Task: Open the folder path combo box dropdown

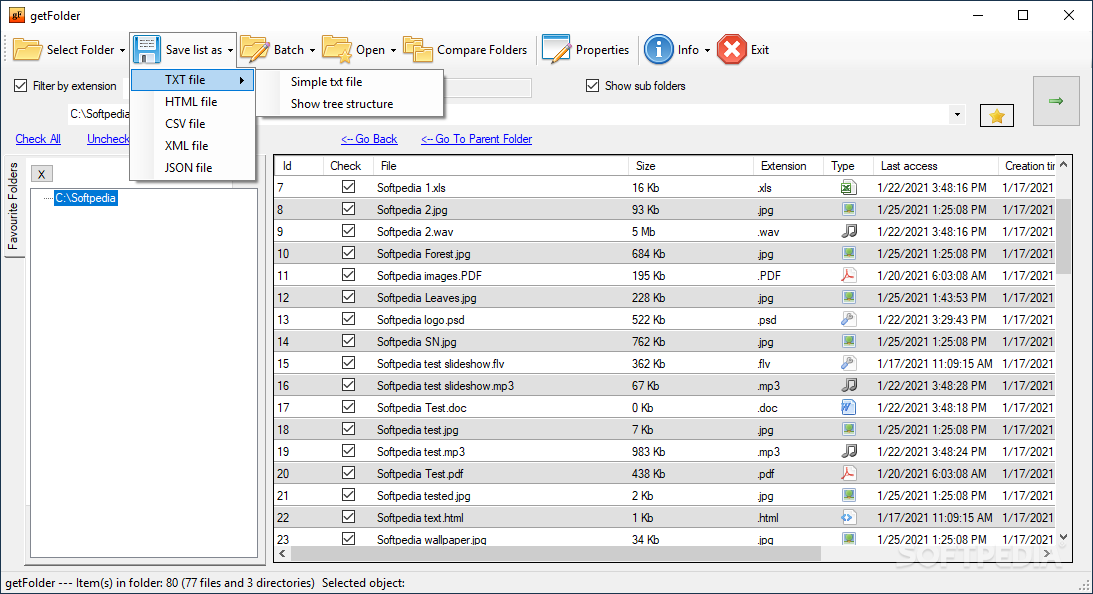Action: point(957,114)
